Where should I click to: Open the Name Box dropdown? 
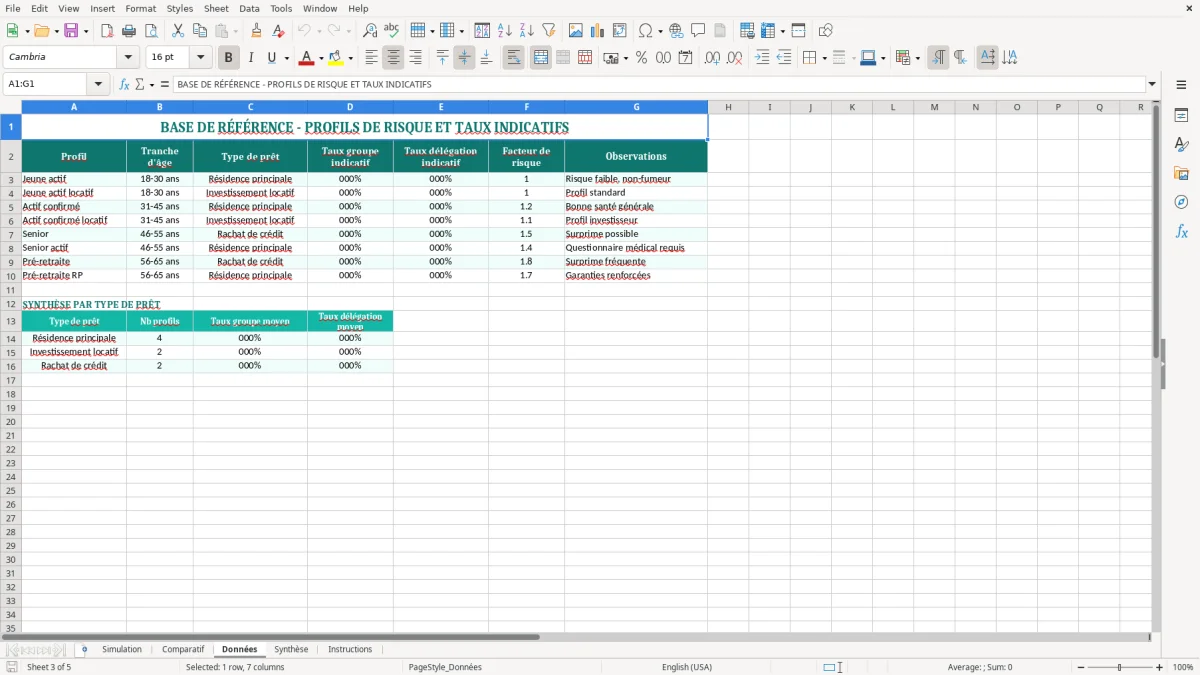coord(98,85)
